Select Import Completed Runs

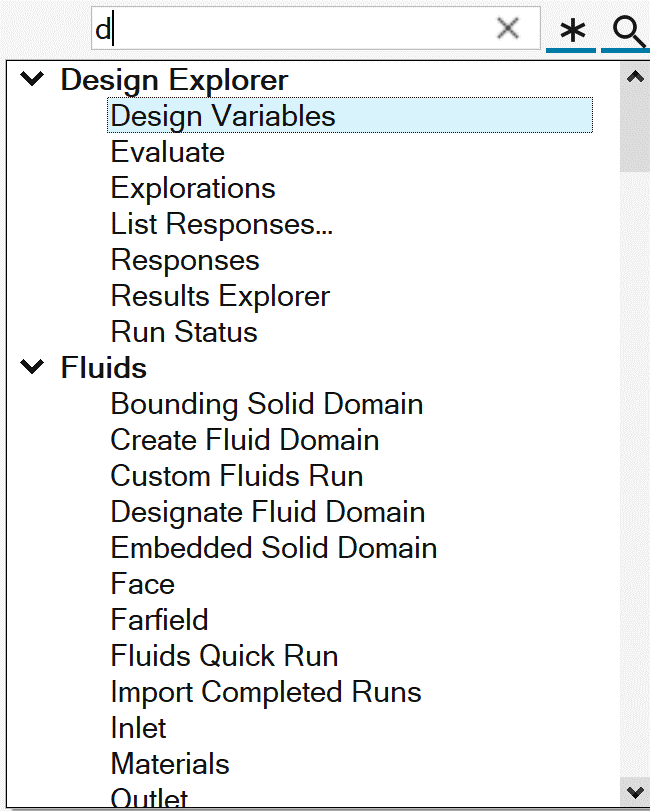click(x=266, y=692)
